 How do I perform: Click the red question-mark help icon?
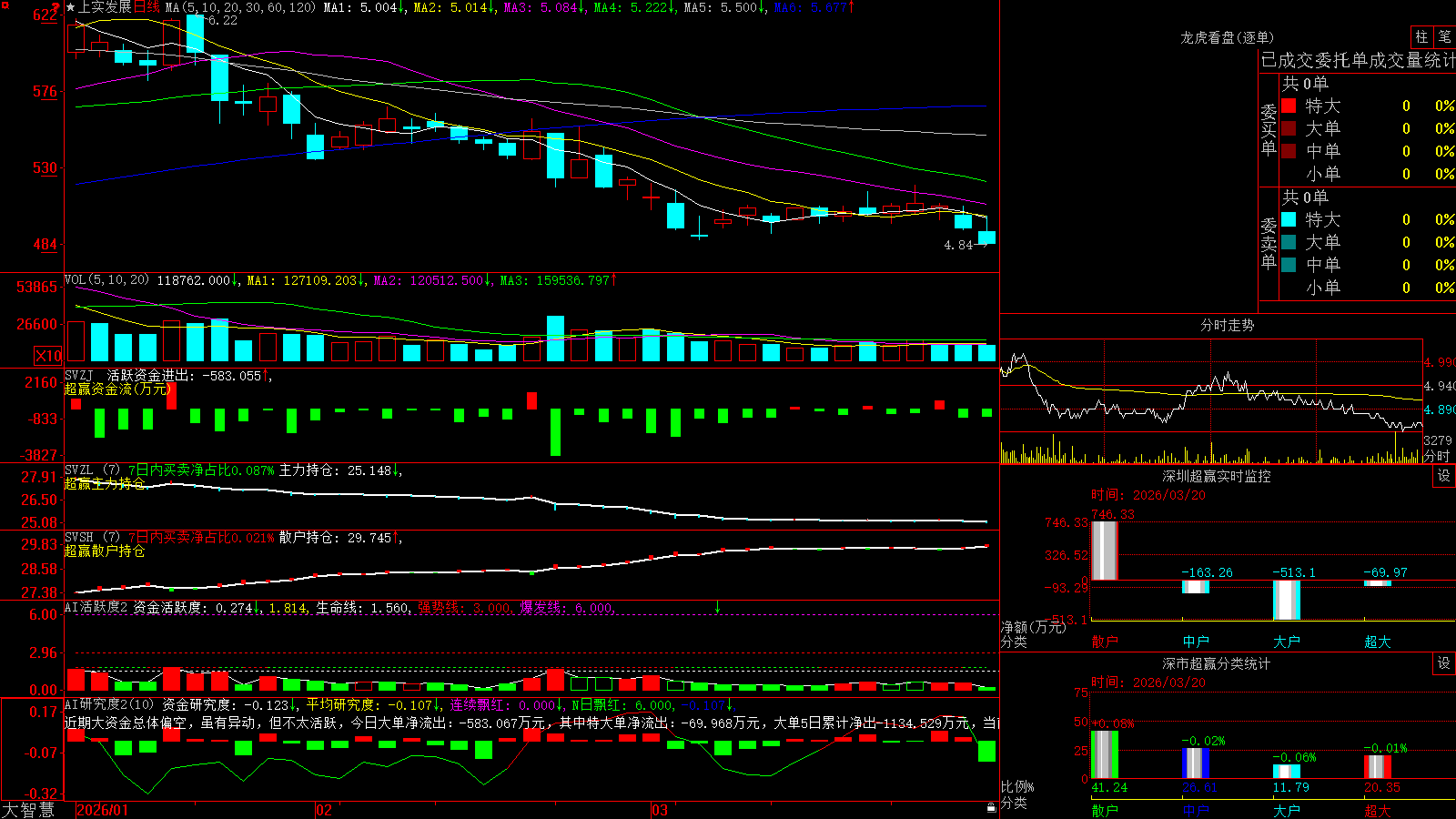point(56,8)
